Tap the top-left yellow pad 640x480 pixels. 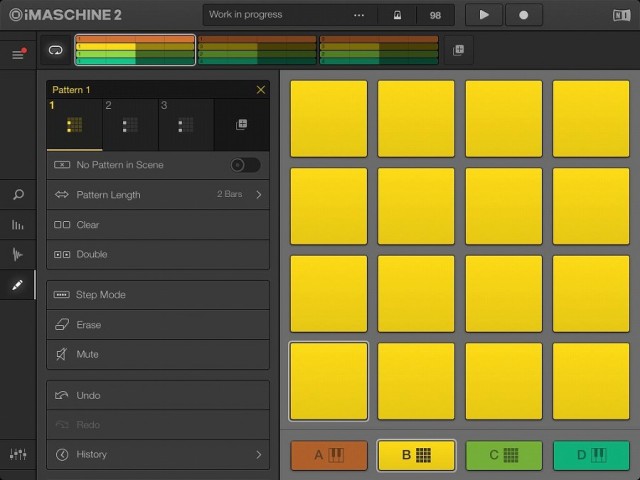[329, 119]
